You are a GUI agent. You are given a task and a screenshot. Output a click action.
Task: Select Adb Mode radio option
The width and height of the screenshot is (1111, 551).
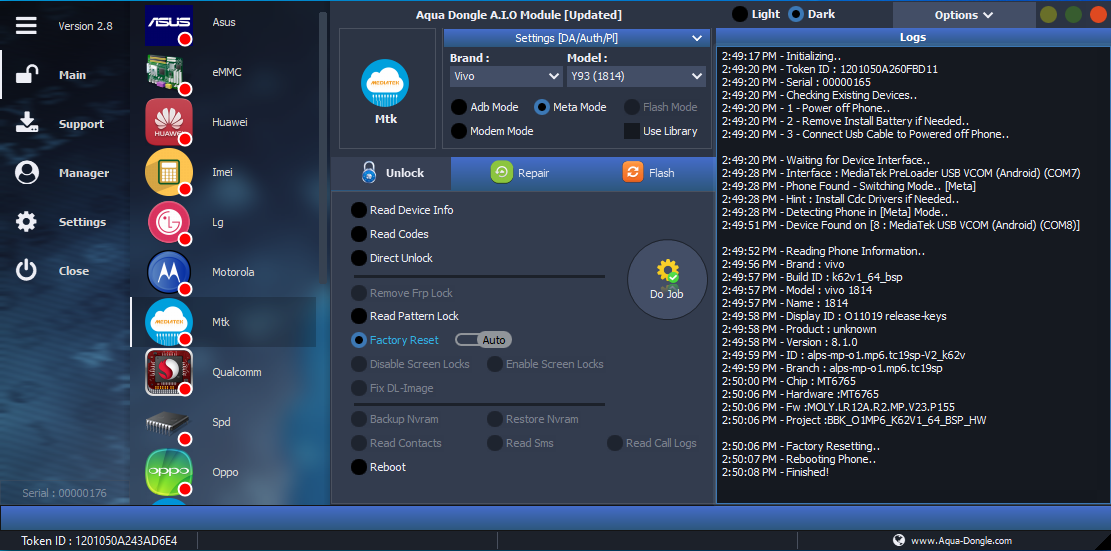pyautogui.click(x=459, y=107)
